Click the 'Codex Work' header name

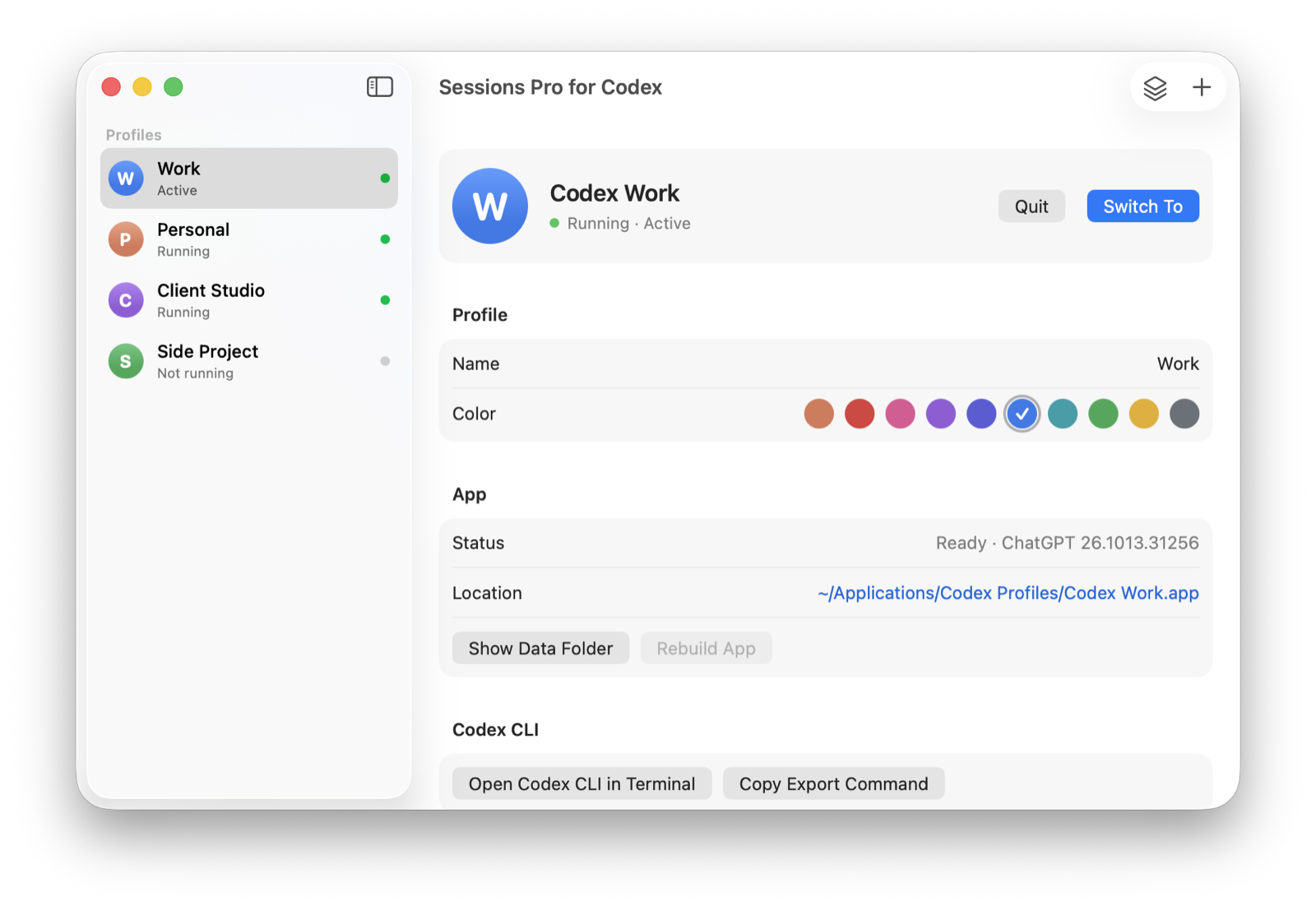[x=614, y=193]
